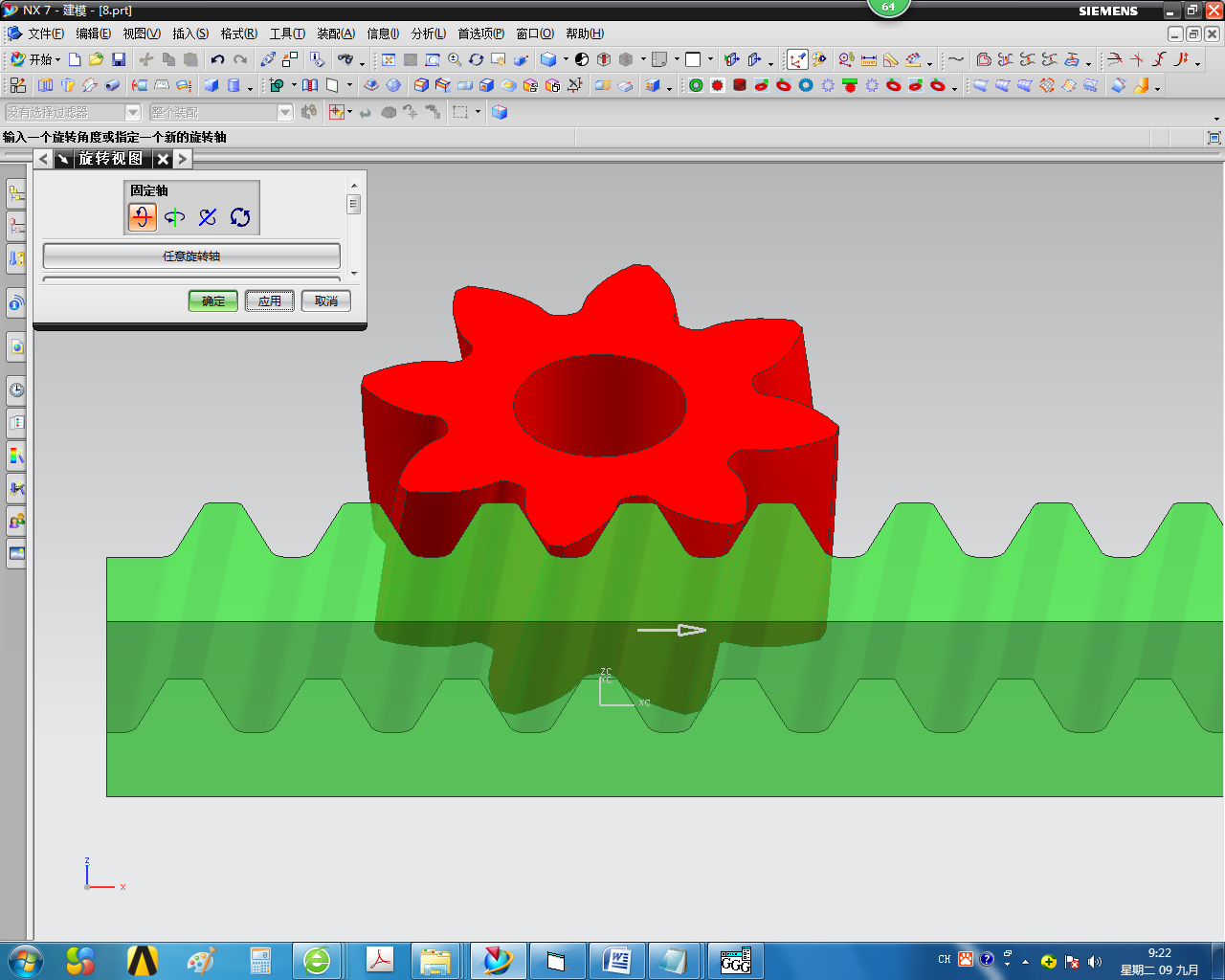Open the Calculator from the taskbar

[x=260, y=960]
